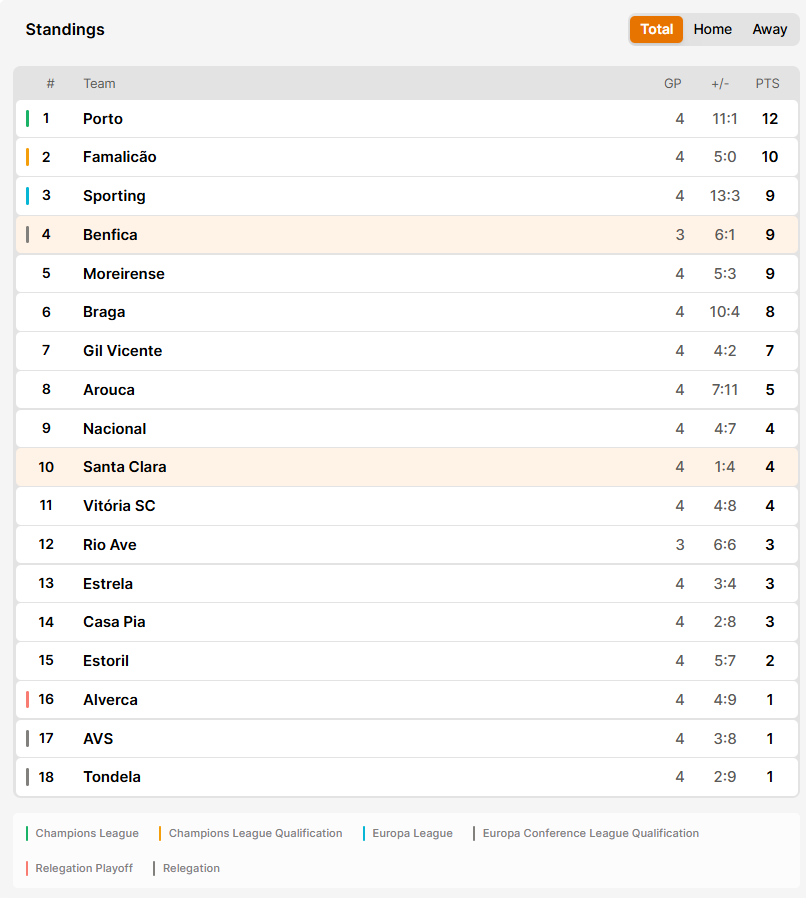Open the Famalicão team row
The height and width of the screenshot is (898, 806).
pos(407,157)
